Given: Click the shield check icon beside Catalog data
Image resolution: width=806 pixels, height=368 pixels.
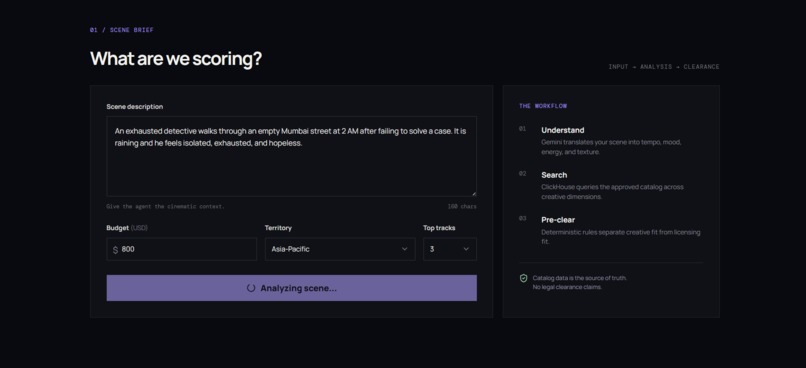Looking at the screenshot, I should click(523, 278).
